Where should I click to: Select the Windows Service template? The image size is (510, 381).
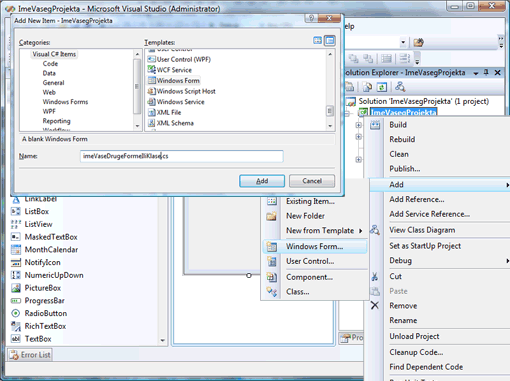click(x=176, y=102)
